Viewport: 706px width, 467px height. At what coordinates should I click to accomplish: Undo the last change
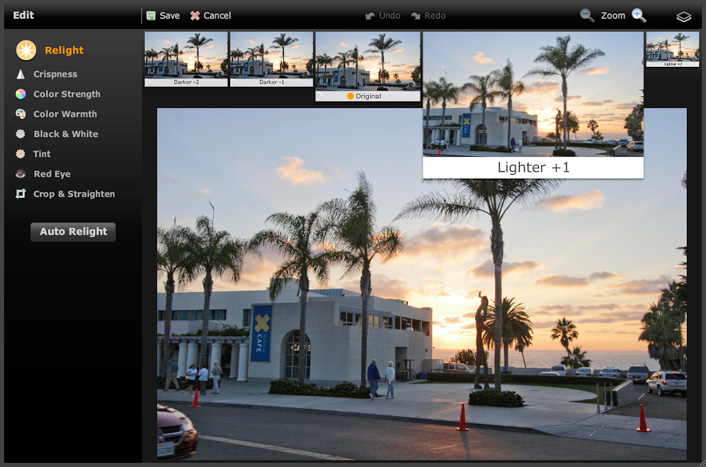[384, 16]
